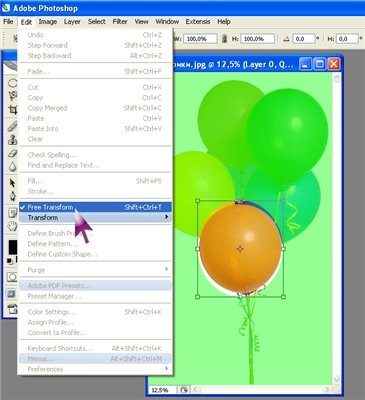The width and height of the screenshot is (365, 400).
Task: Click the default colors mini icon
Action: (x=10, y=261)
